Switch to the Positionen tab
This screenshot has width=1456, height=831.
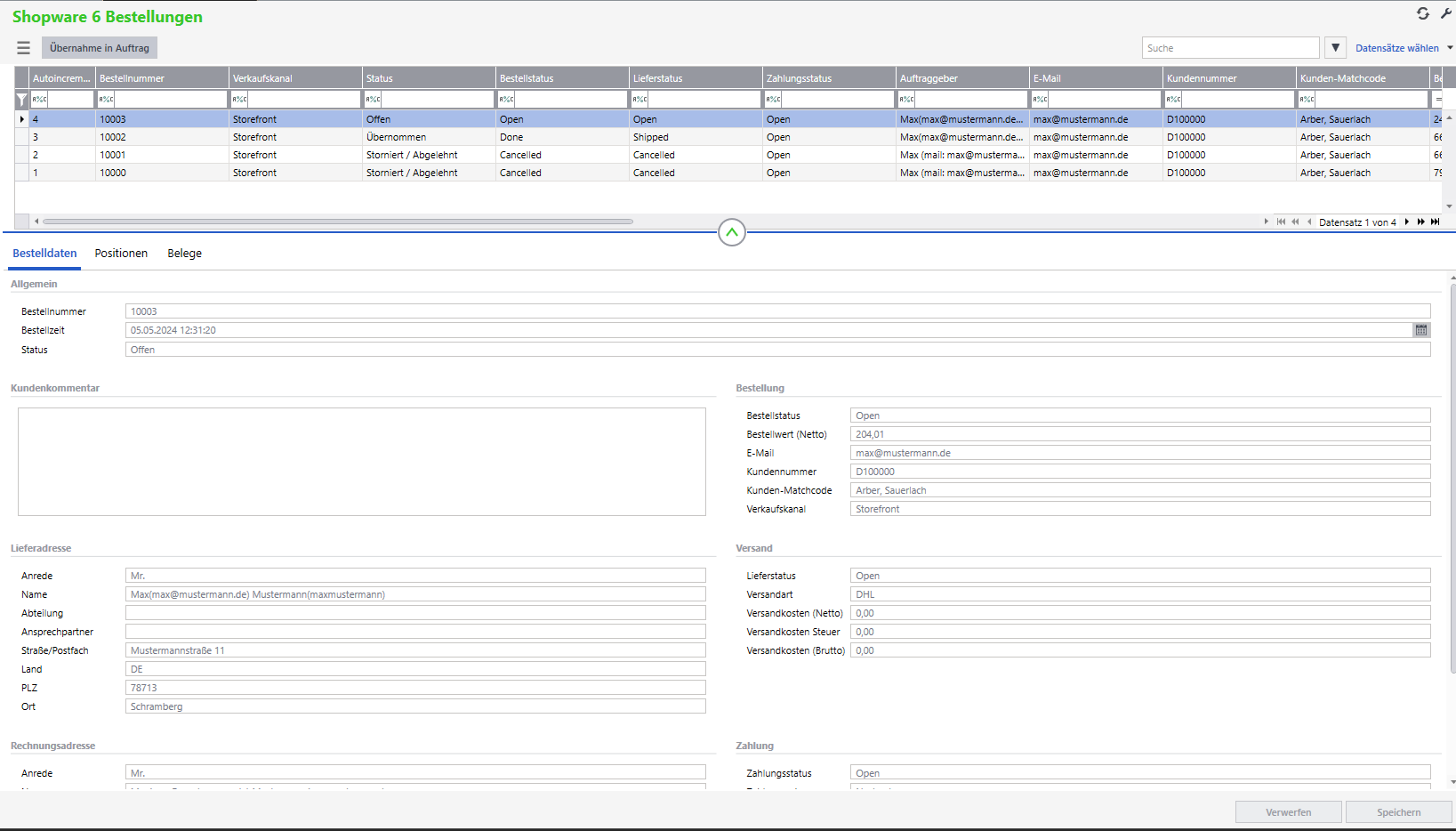tap(121, 254)
